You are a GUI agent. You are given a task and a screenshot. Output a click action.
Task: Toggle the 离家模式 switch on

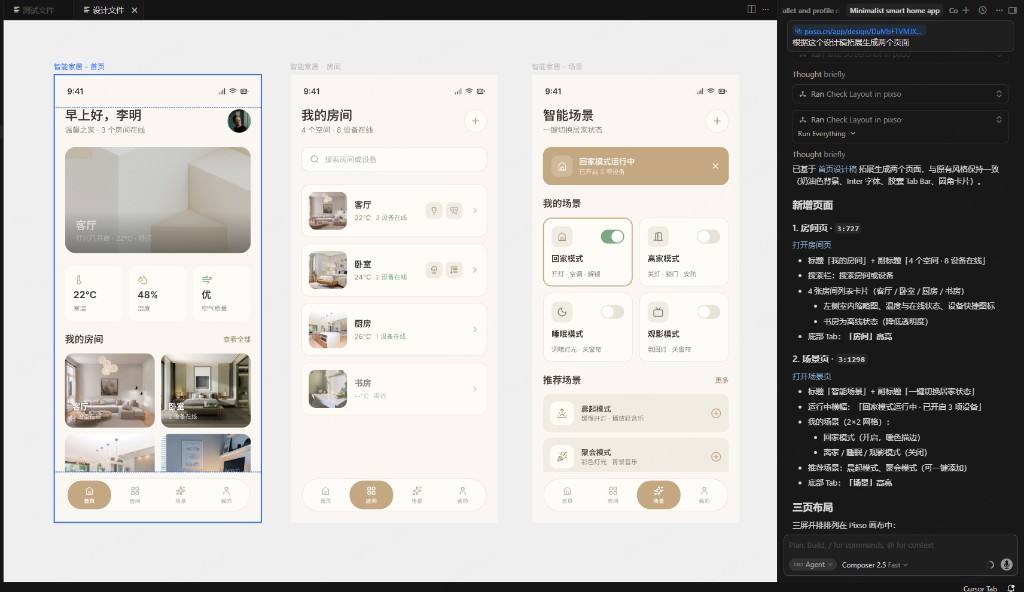708,237
